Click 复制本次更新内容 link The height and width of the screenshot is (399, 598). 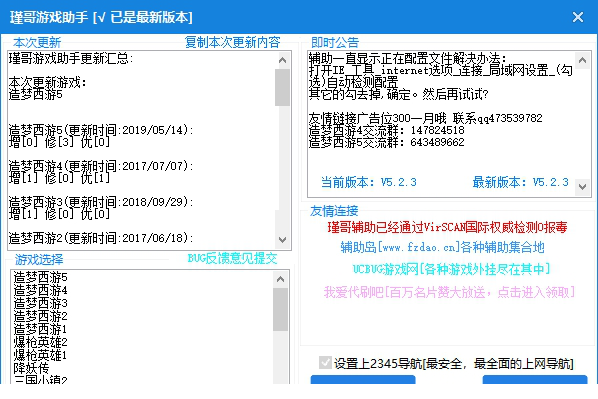(232, 42)
